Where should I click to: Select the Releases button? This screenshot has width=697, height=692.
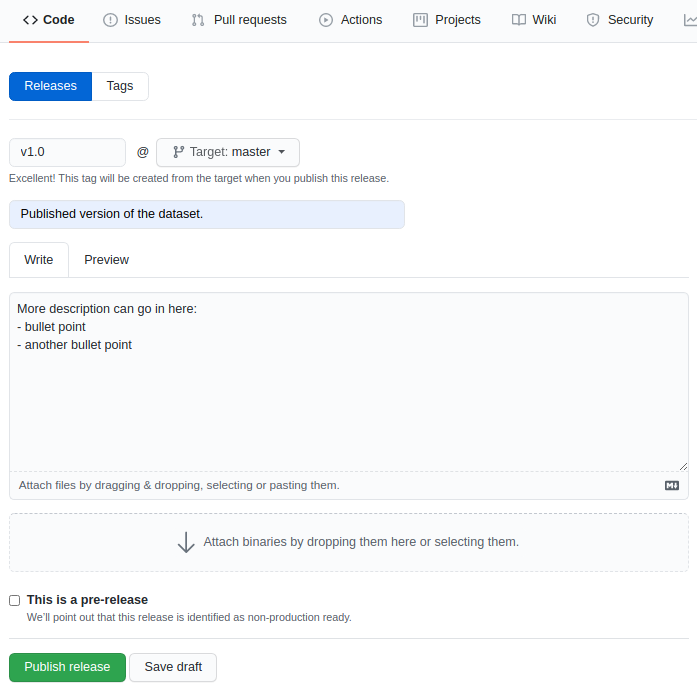coord(50,86)
